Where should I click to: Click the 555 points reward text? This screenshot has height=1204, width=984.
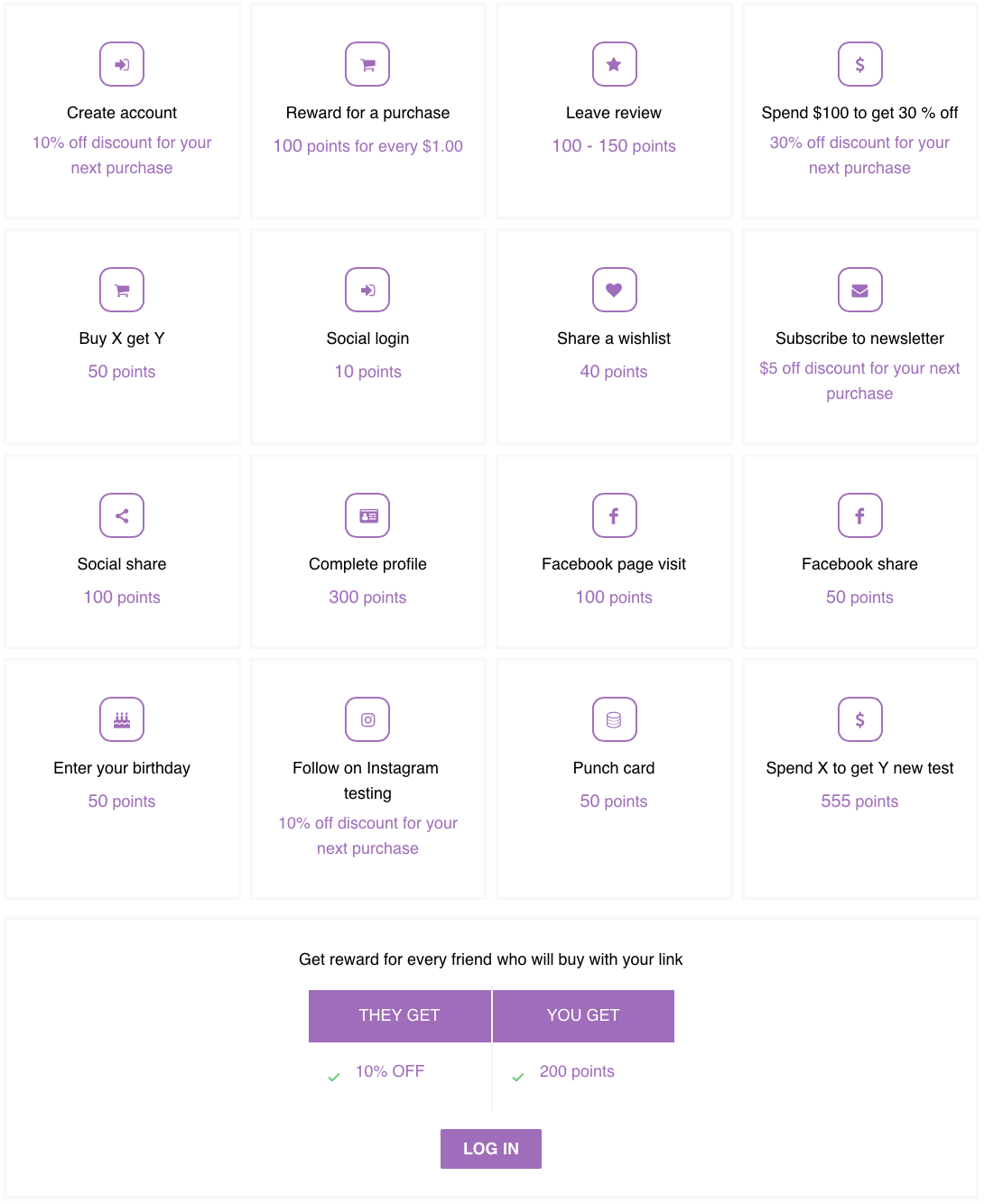click(x=859, y=801)
